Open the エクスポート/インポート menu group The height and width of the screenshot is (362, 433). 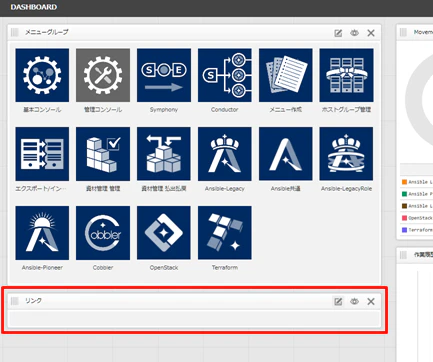coord(42,154)
